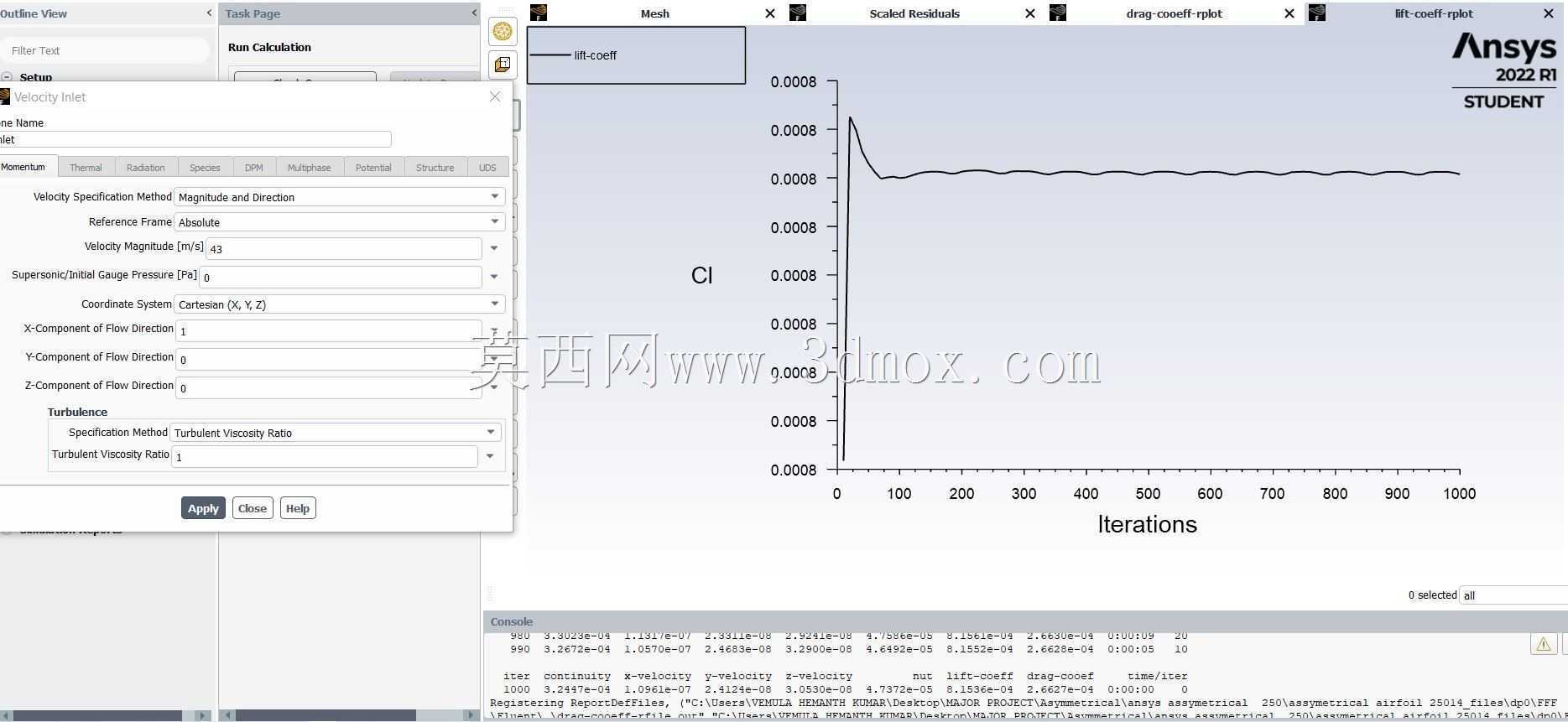1568x722 pixels.
Task: Switch to the DPM tab
Action: (x=254, y=167)
